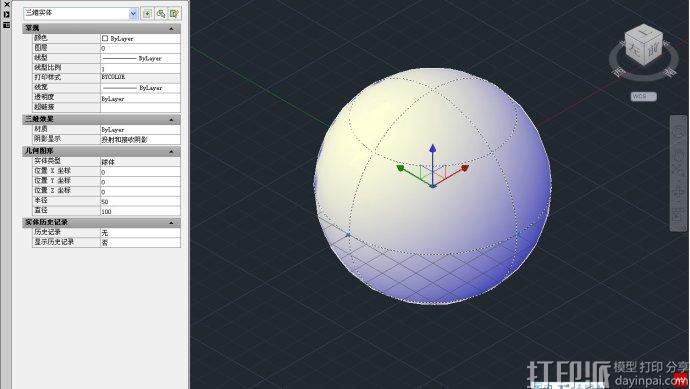This screenshot has width=690, height=389.
Task: Collapse the 三维效果 section
Action: click(171, 120)
